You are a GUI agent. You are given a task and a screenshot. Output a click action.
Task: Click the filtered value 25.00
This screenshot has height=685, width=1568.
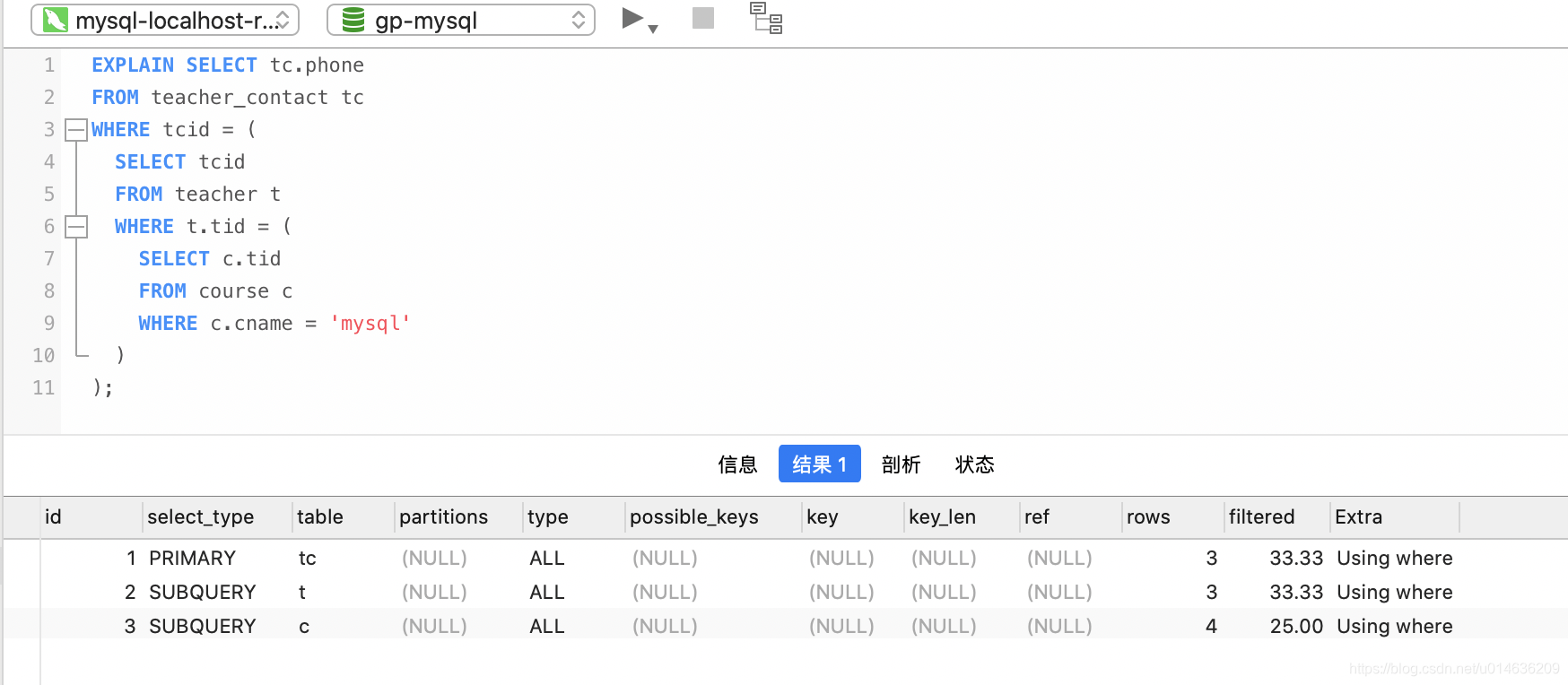point(1296,627)
